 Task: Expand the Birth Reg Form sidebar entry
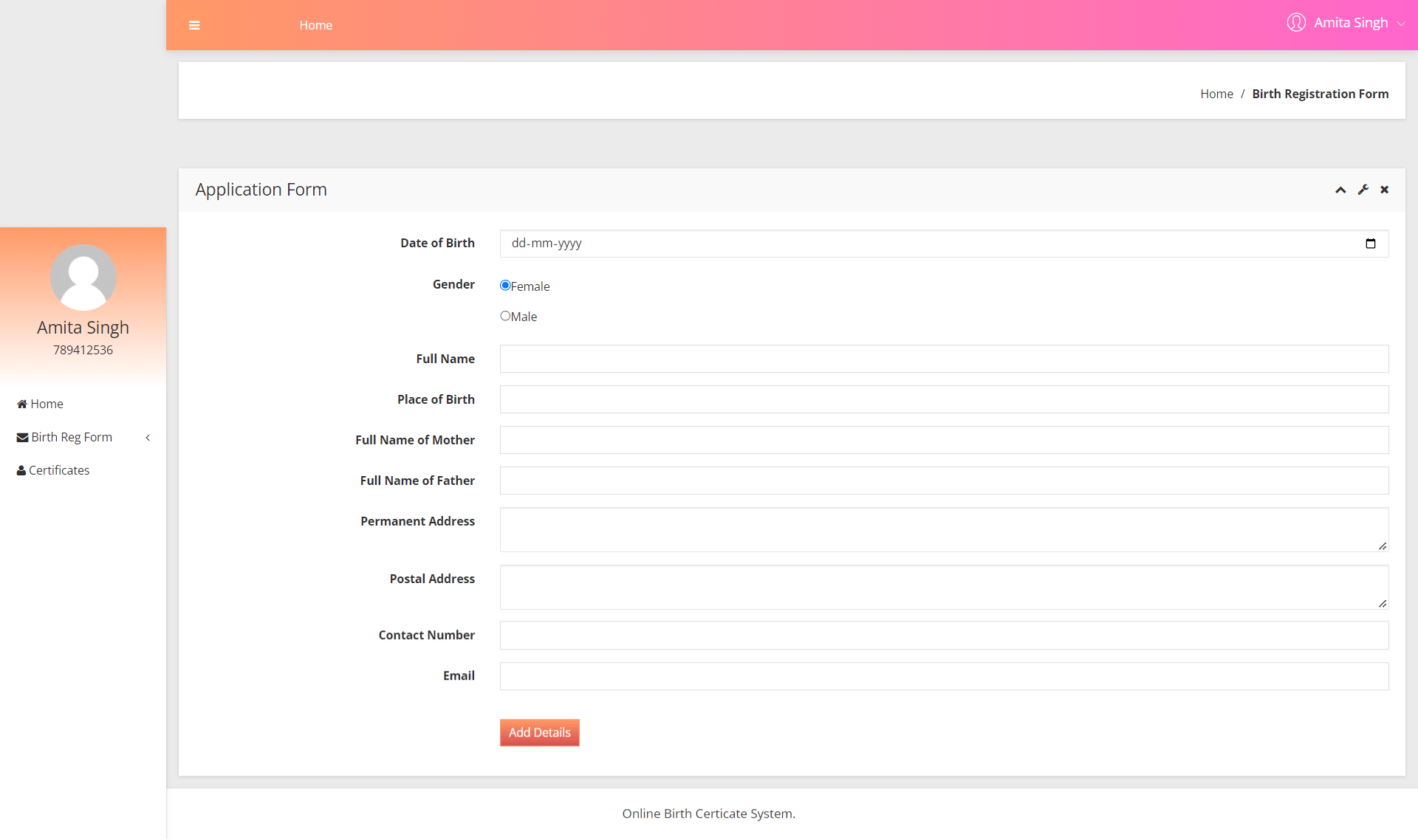[72, 437]
